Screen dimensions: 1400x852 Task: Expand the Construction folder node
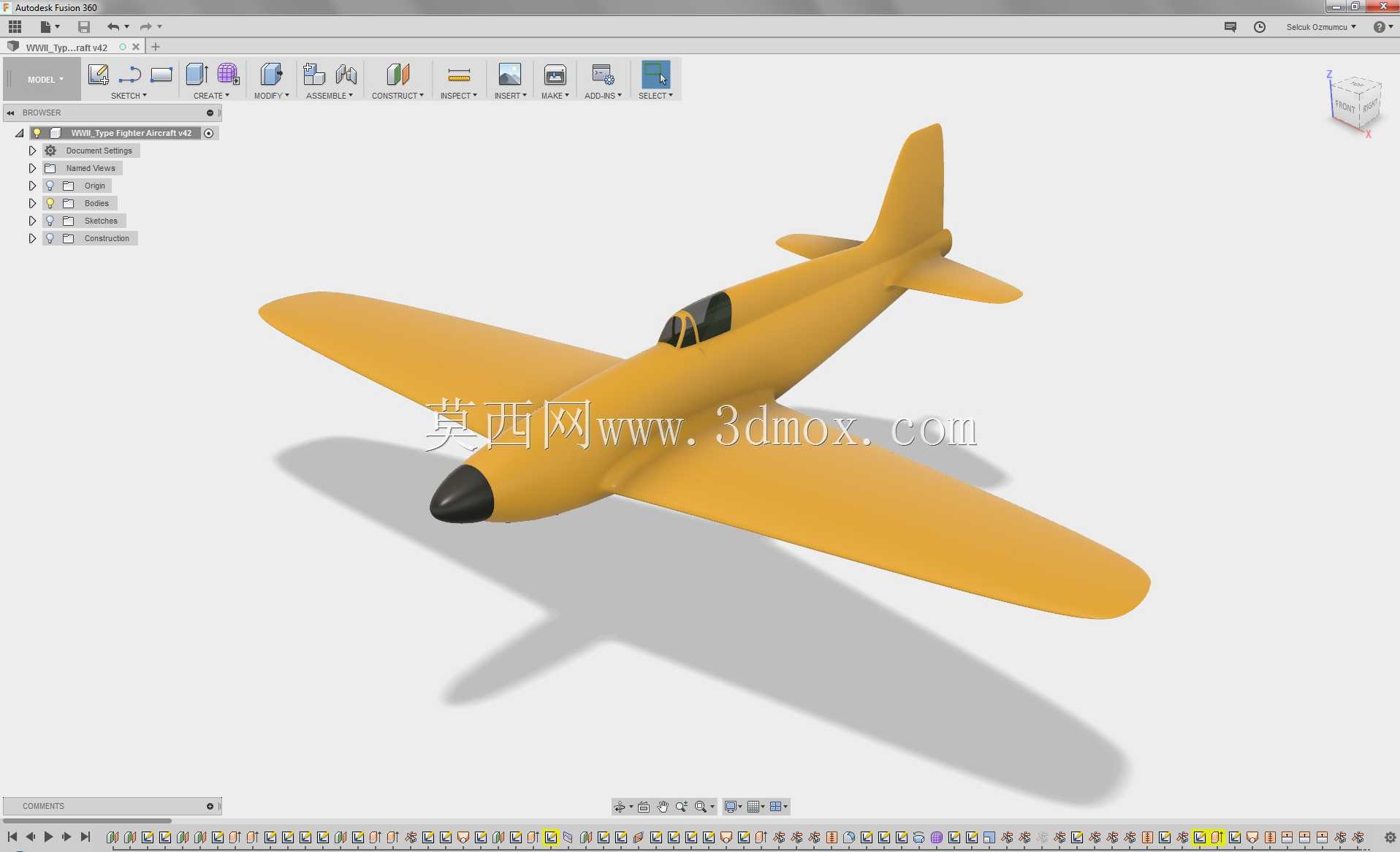point(32,238)
